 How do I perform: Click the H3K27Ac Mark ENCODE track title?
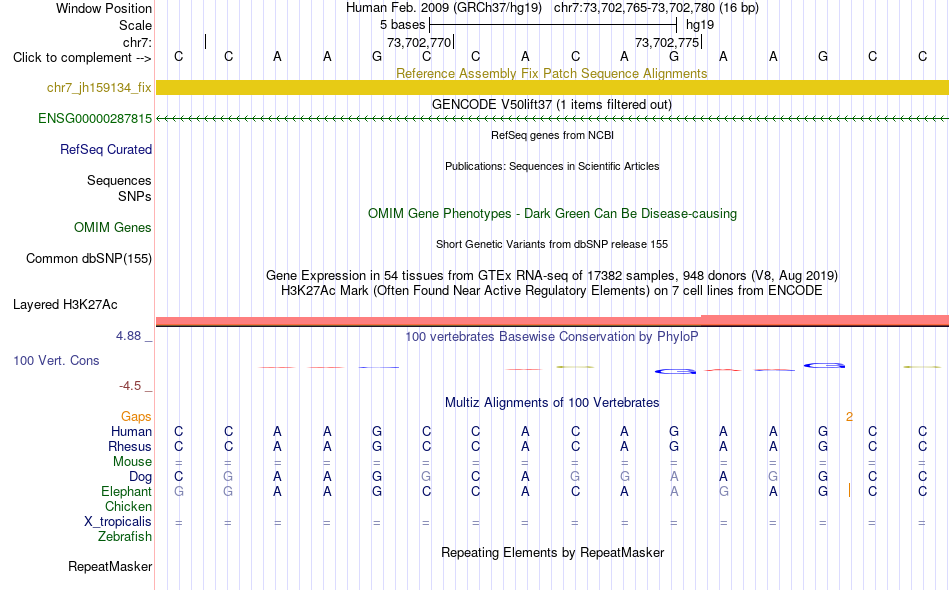[x=552, y=291]
